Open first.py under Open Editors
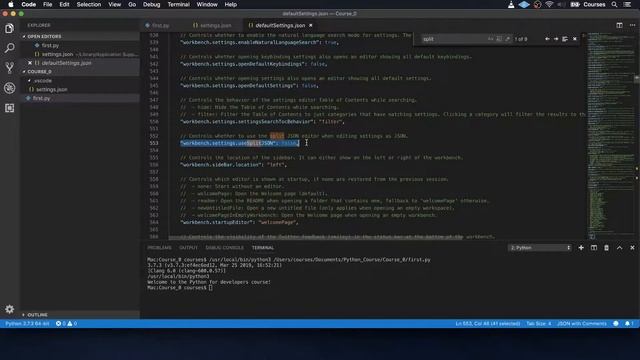 coord(50,45)
